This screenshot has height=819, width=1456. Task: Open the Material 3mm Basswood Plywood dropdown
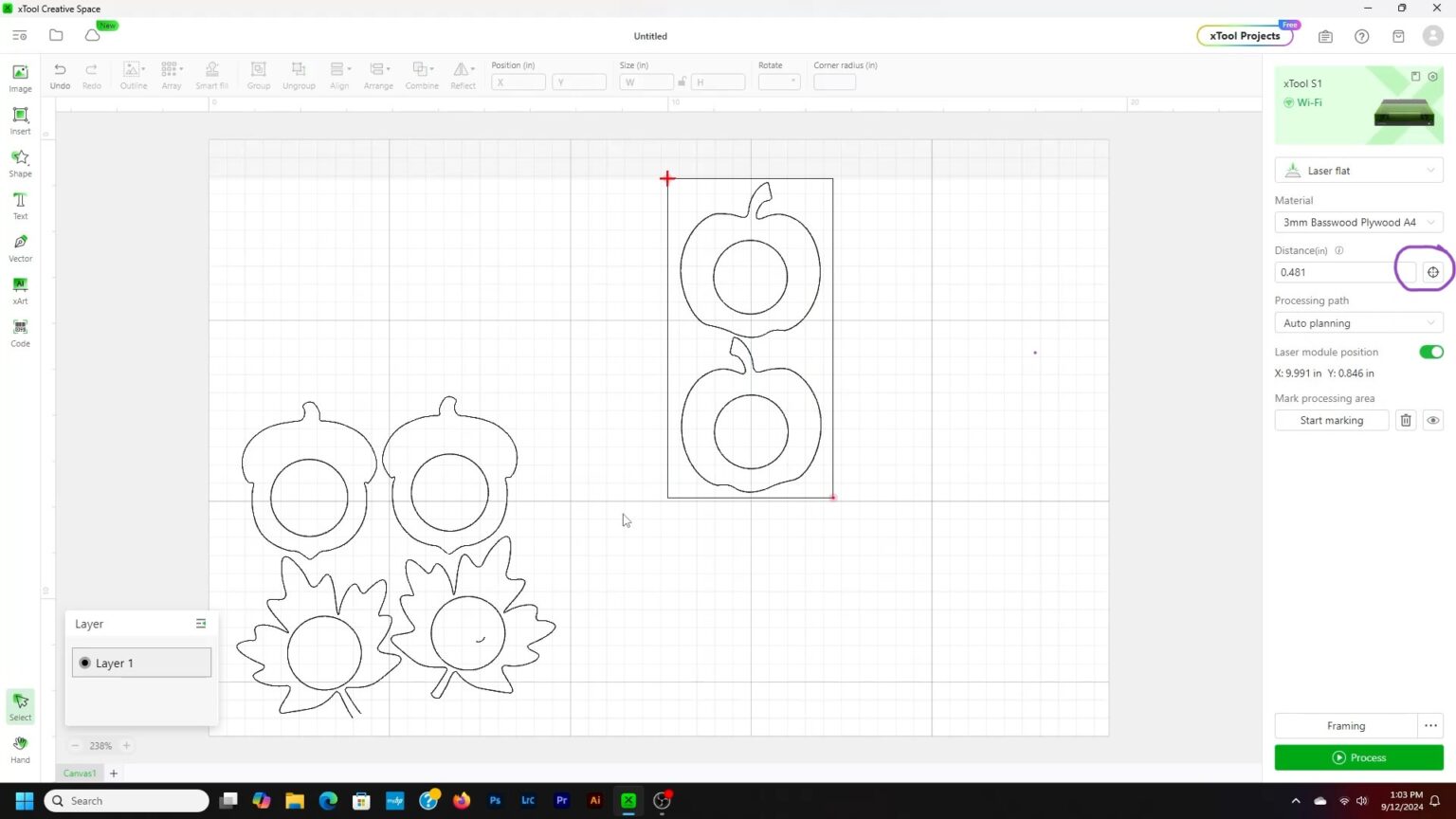[x=1358, y=223]
